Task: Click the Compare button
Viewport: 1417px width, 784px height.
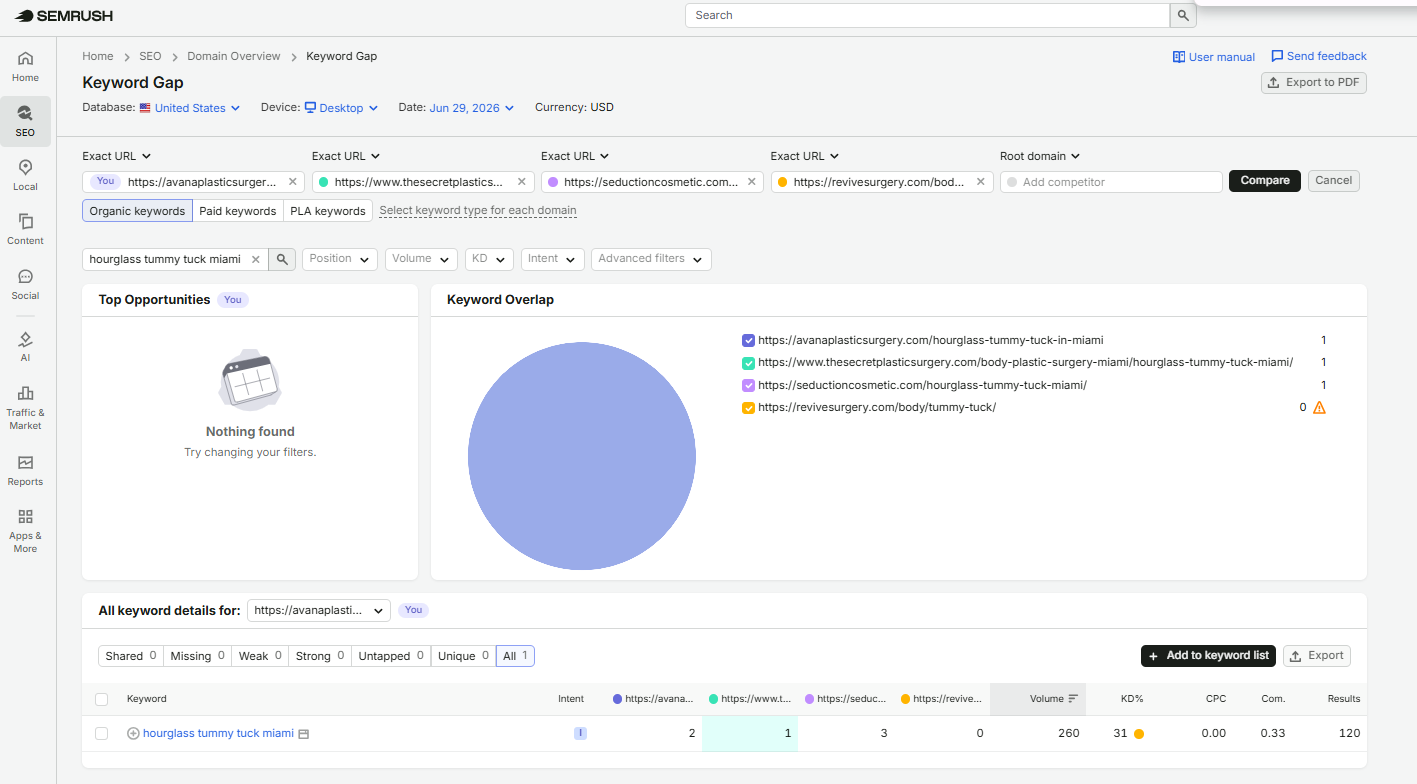Action: 1265,181
